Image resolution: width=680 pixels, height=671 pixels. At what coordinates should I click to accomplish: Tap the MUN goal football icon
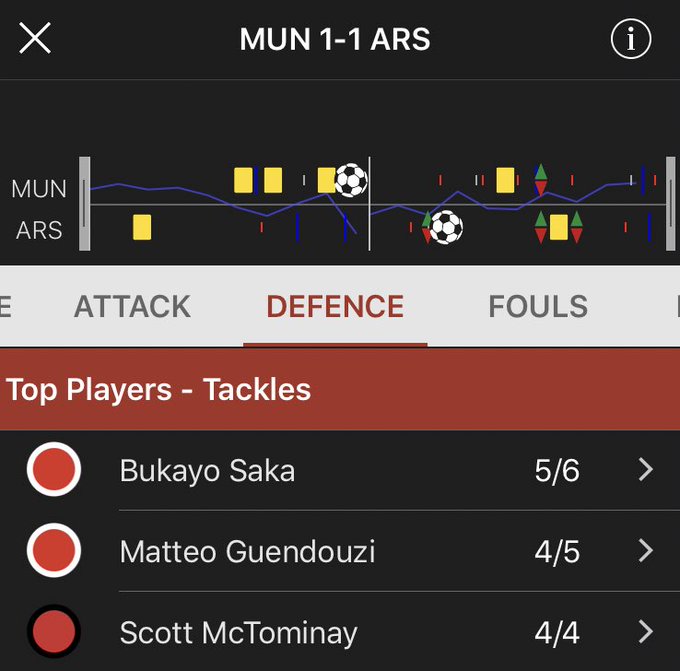pos(351,180)
